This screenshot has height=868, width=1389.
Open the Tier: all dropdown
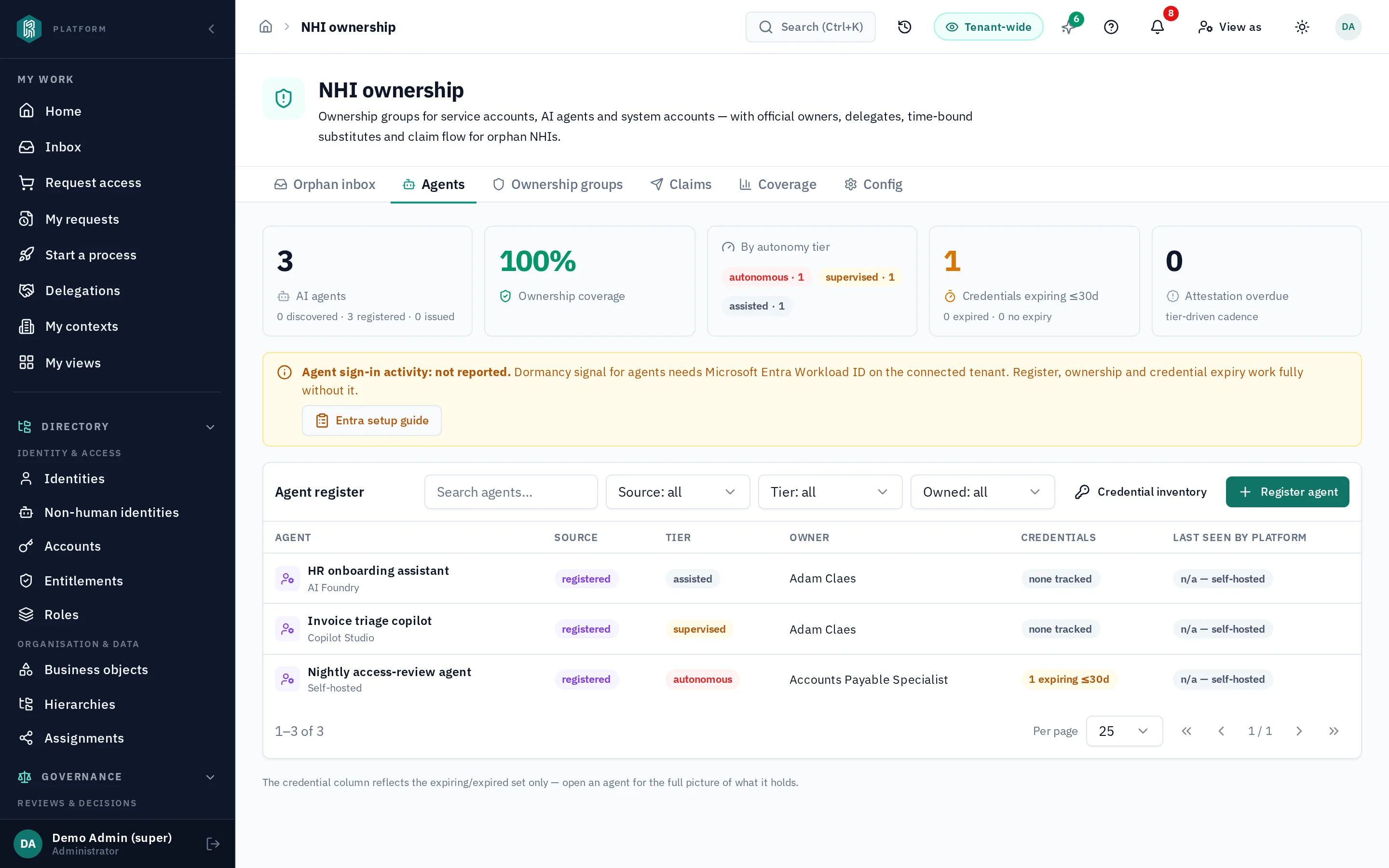(830, 492)
